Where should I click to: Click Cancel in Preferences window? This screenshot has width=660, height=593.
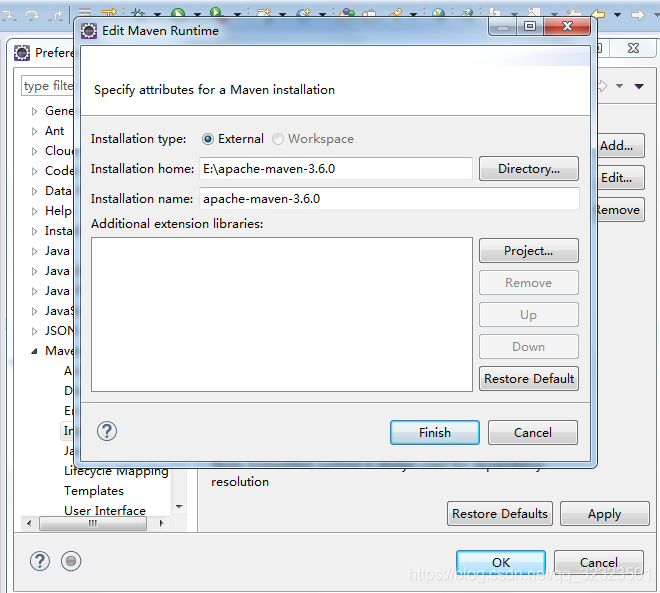599,563
